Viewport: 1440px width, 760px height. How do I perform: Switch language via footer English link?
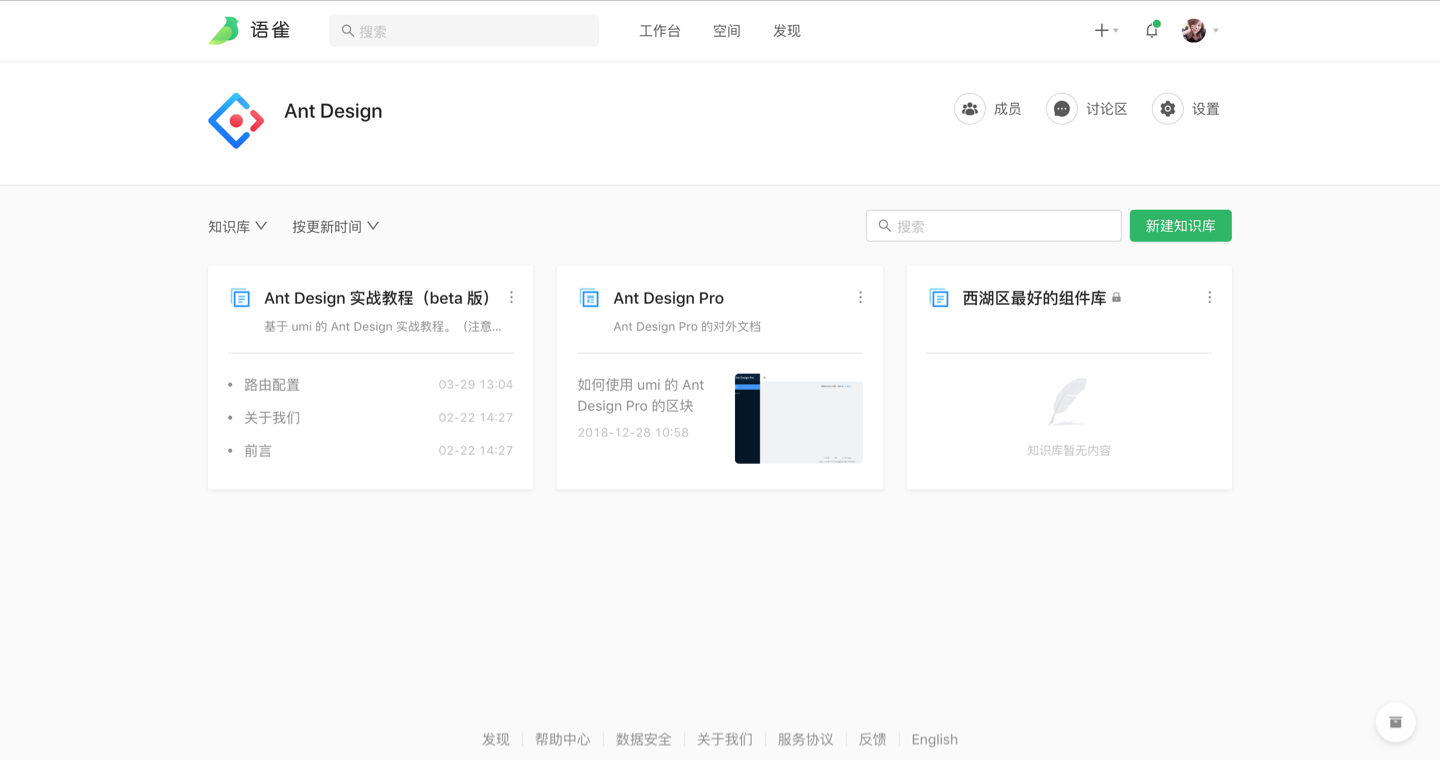[935, 740]
